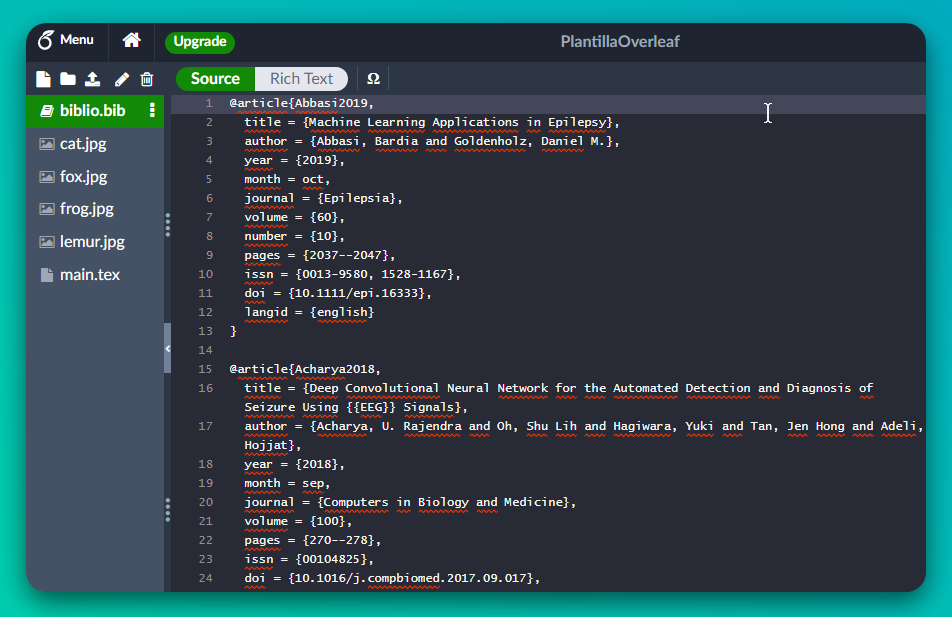The height and width of the screenshot is (617, 952).
Task: Open the Overleaf Menu
Action: tap(66, 41)
